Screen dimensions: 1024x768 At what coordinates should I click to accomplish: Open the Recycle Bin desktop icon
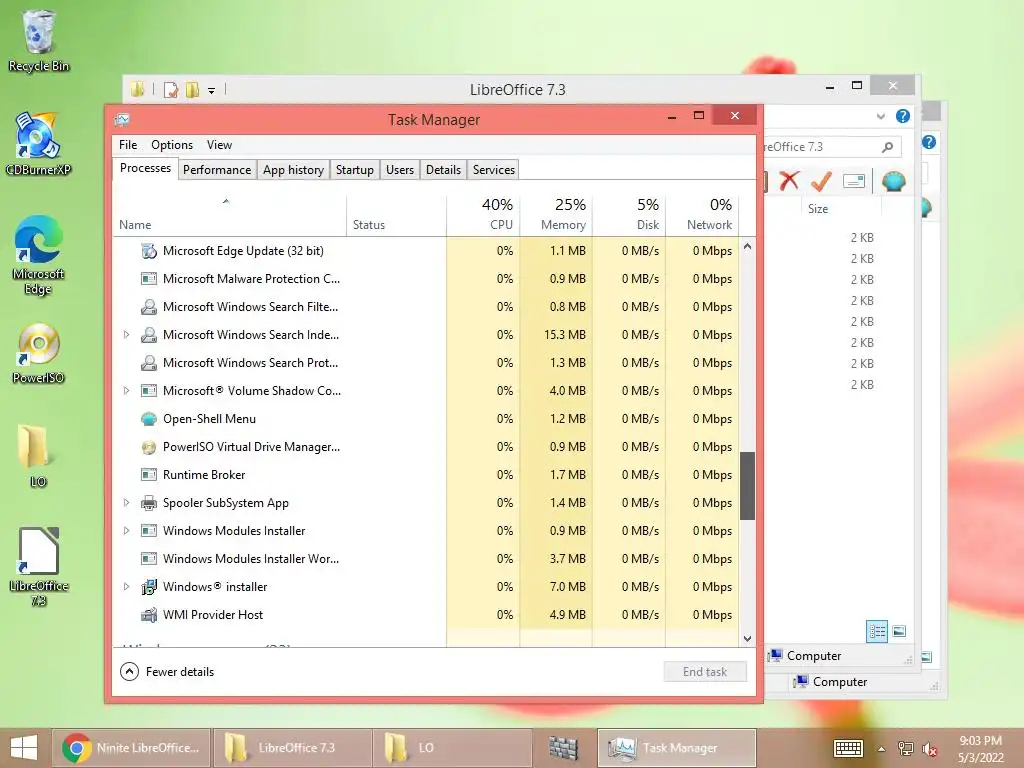(38, 40)
